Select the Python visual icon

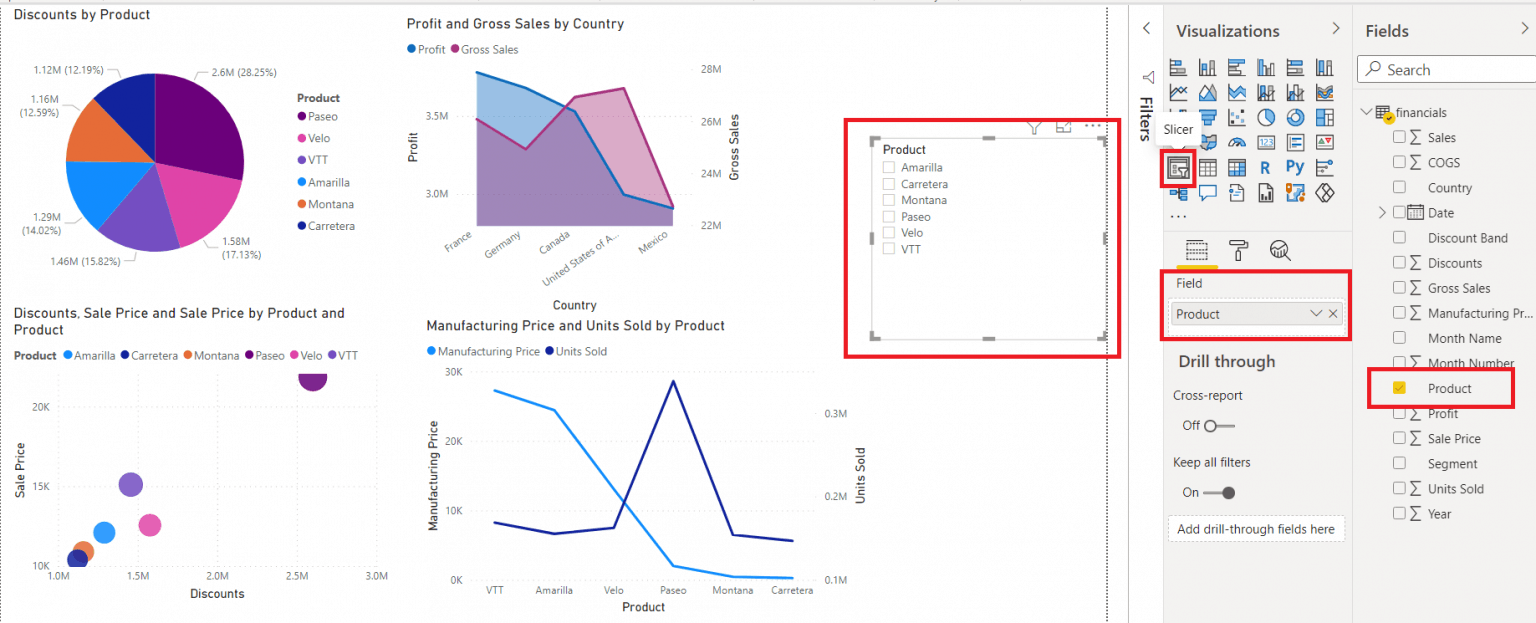[x=1295, y=167]
